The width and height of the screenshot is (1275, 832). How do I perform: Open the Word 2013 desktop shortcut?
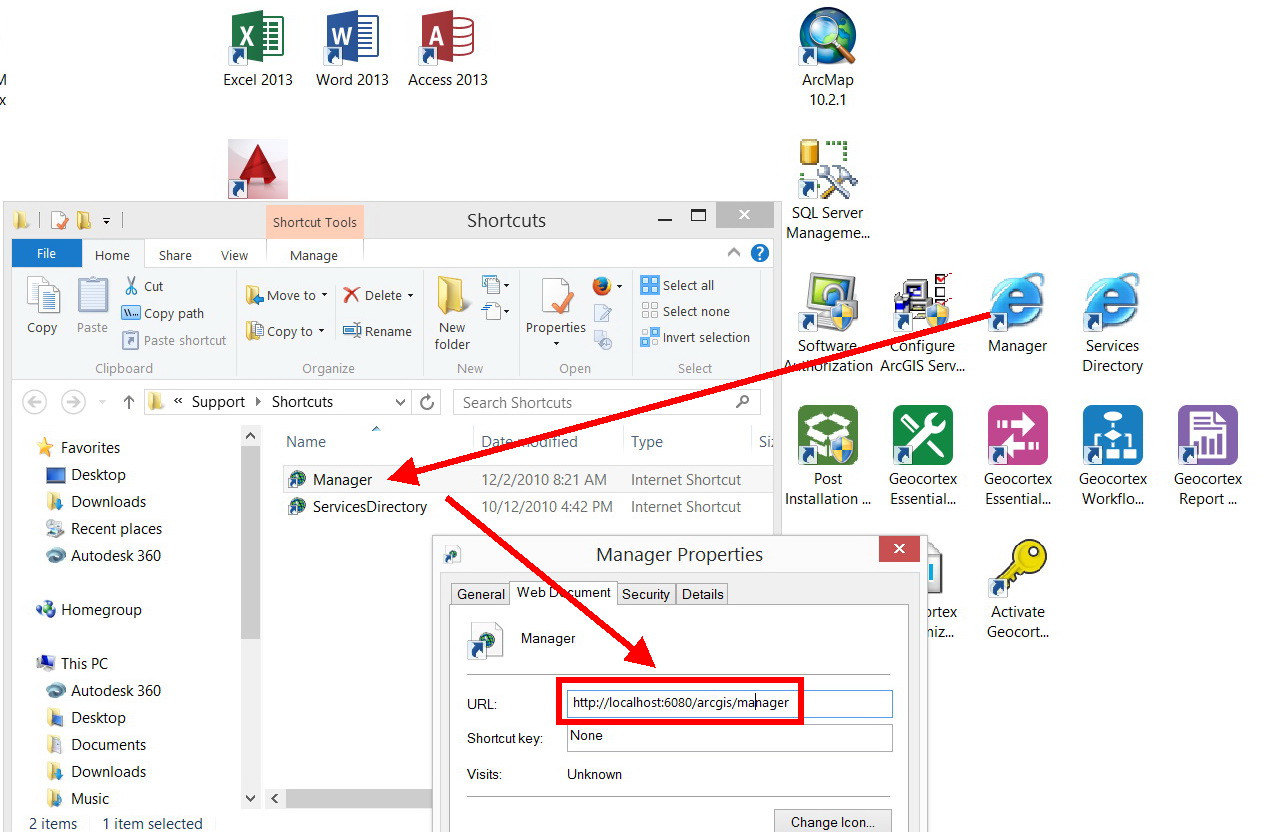(x=352, y=50)
